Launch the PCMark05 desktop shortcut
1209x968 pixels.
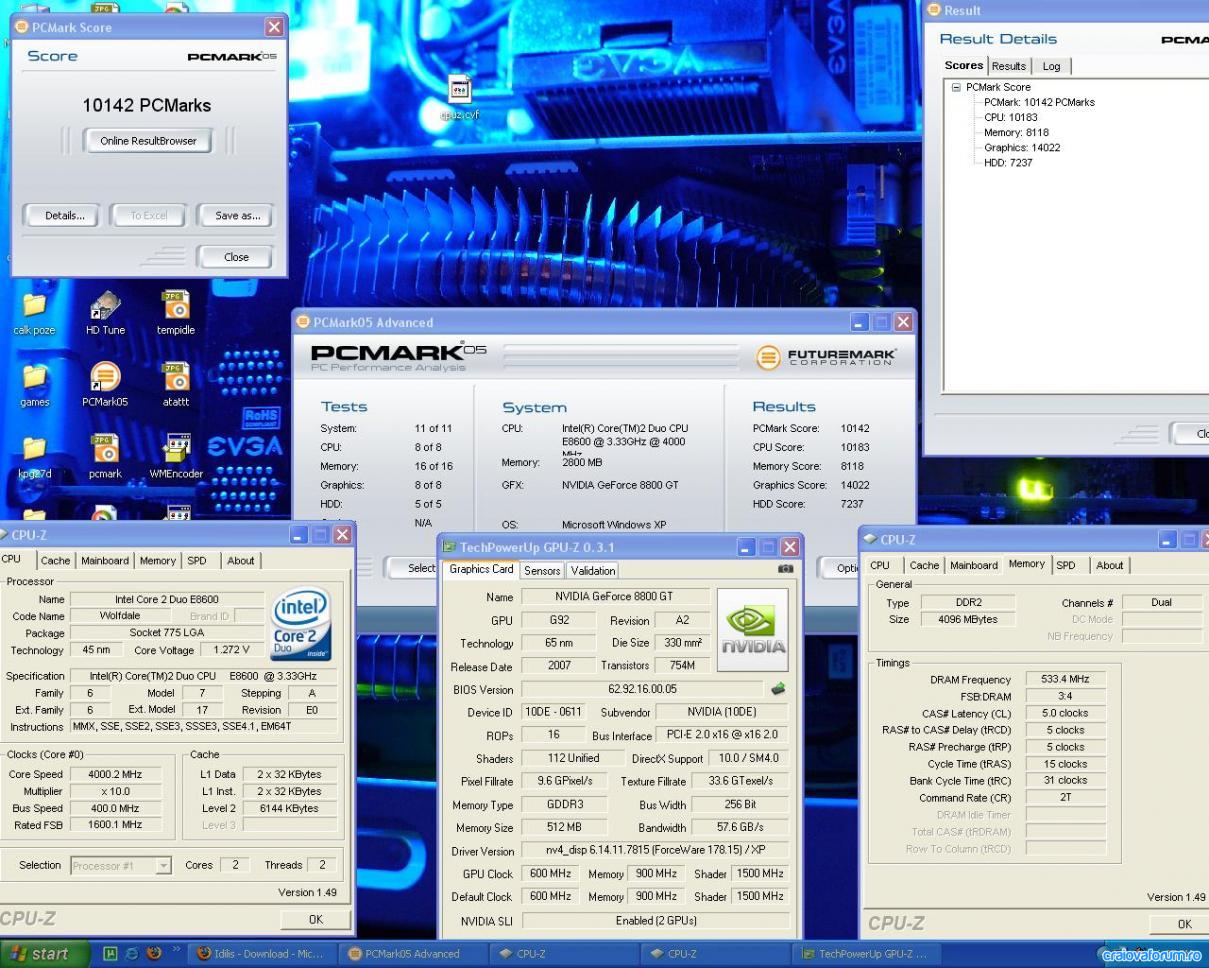coord(105,383)
